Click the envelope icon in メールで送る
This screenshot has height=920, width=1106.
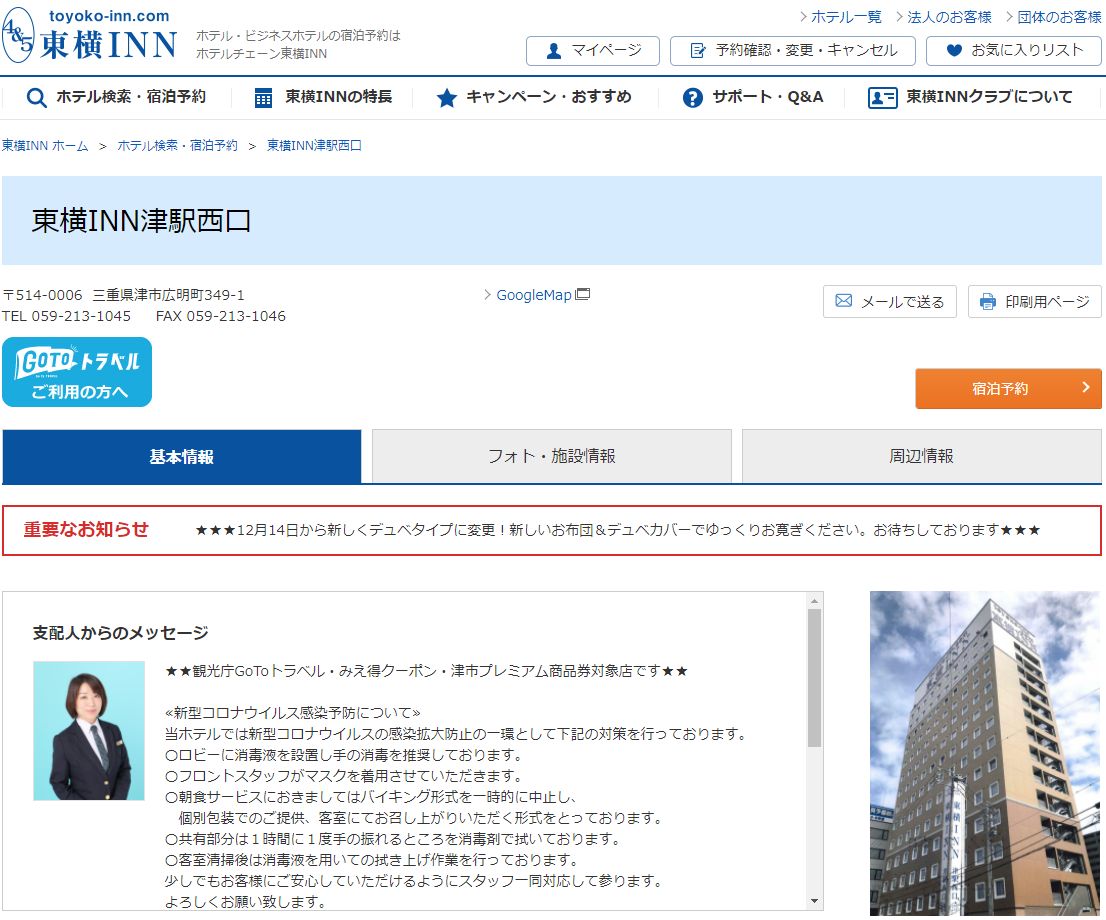coord(844,301)
